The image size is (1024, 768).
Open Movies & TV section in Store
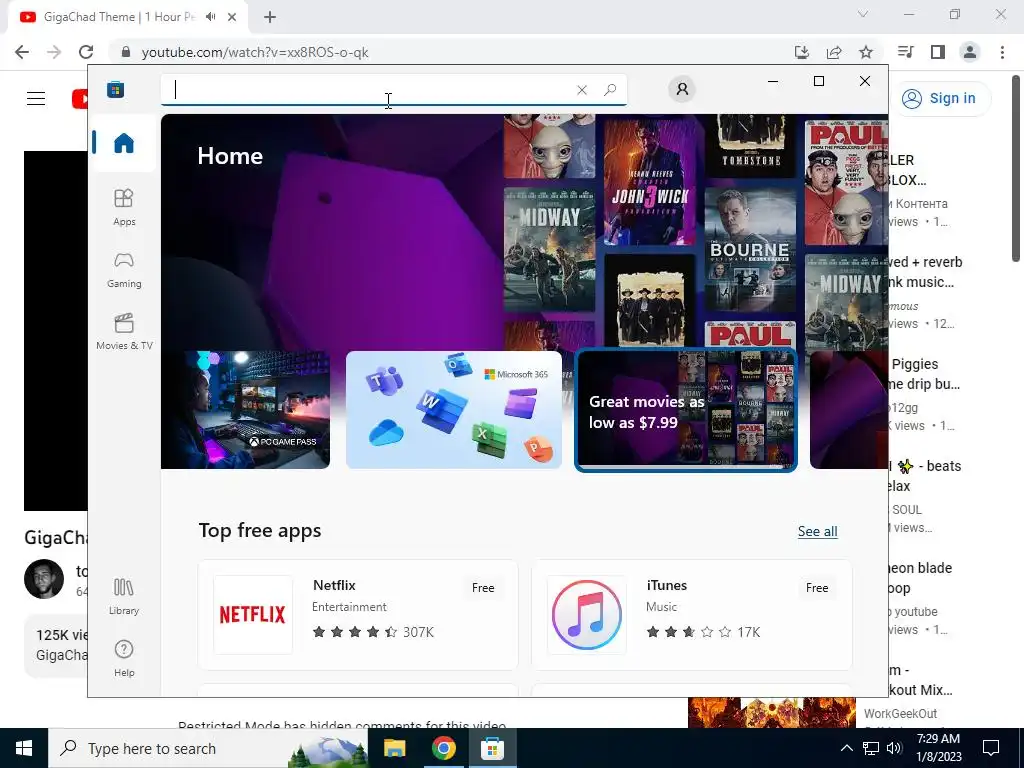124,332
